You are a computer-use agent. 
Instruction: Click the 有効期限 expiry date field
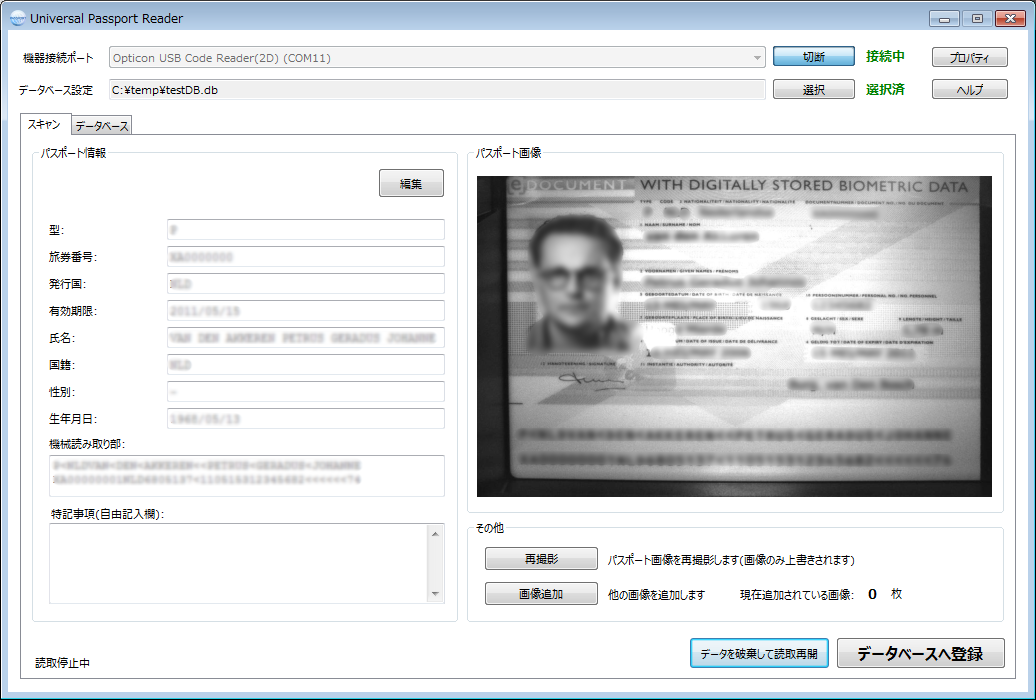pyautogui.click(x=305, y=311)
